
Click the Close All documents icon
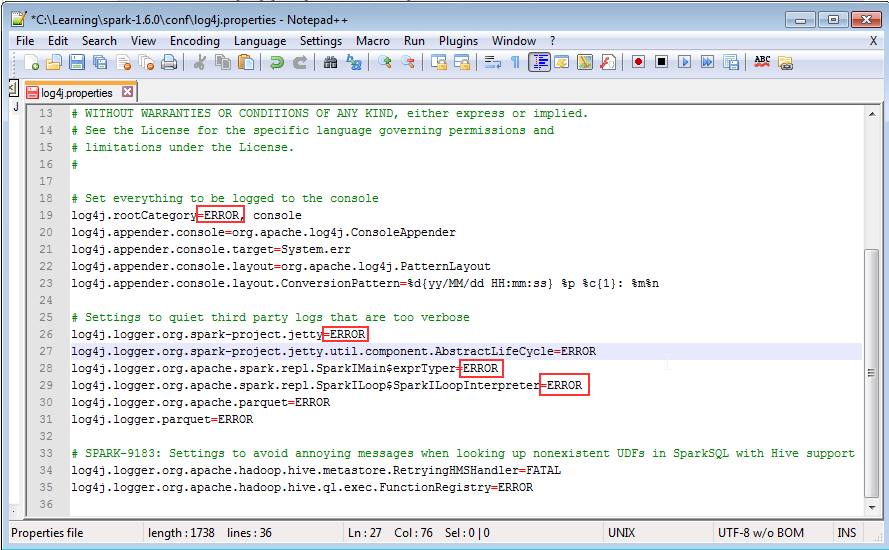tap(146, 62)
